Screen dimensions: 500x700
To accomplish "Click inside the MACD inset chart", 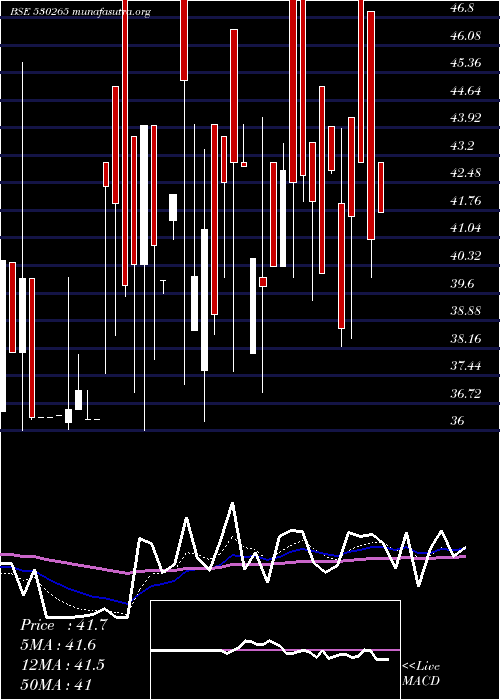I will coord(275,650).
